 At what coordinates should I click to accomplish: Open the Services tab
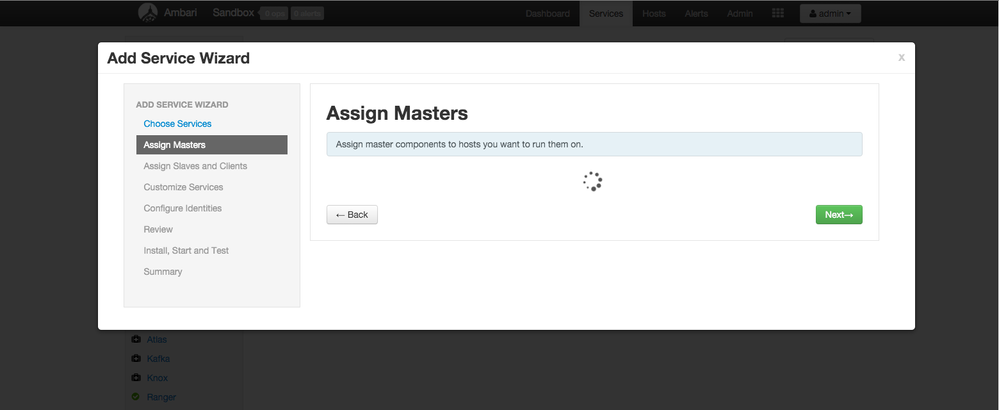pyautogui.click(x=606, y=13)
